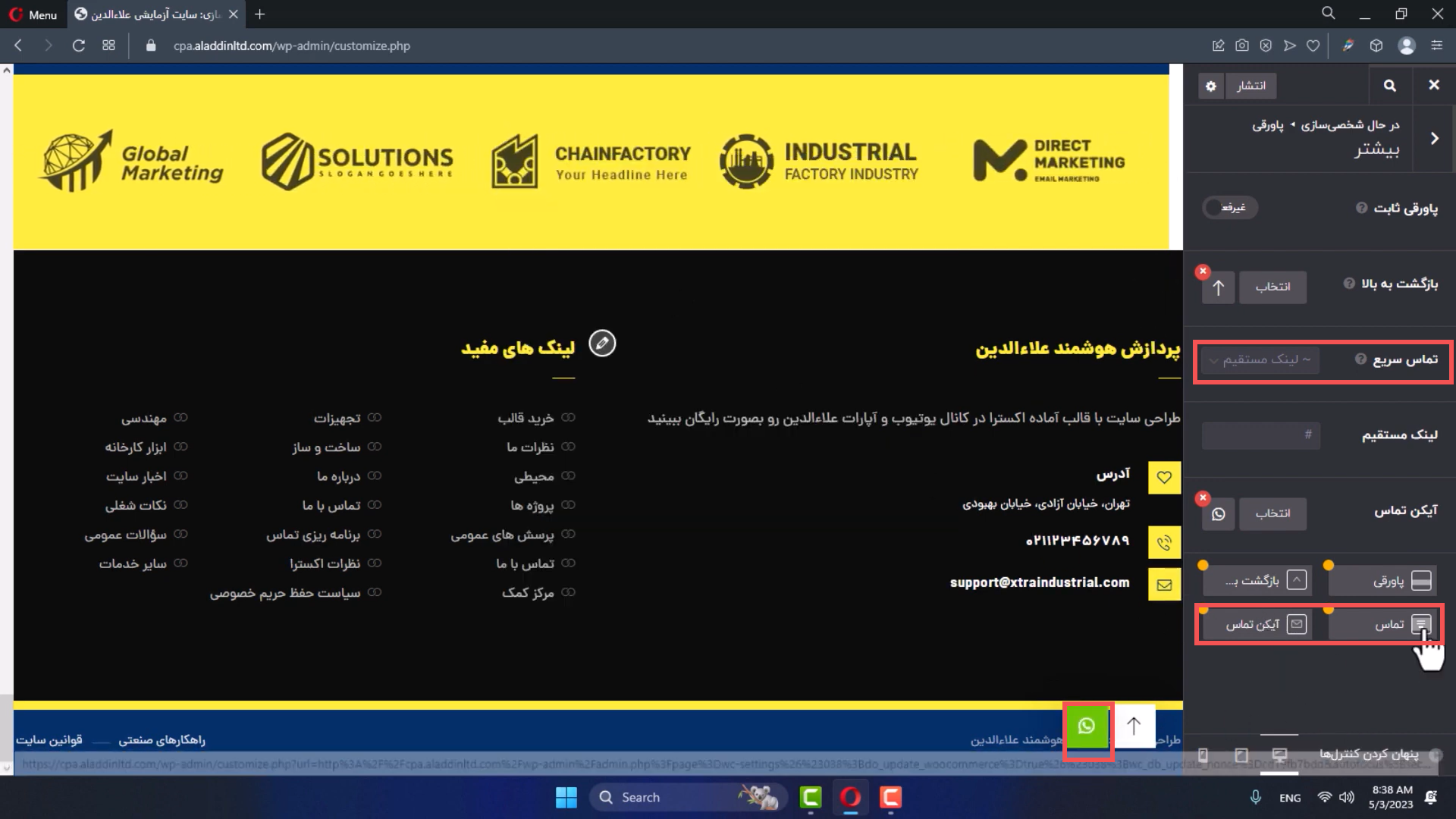
Task: Click back-to-top arrow on page
Action: click(1134, 726)
